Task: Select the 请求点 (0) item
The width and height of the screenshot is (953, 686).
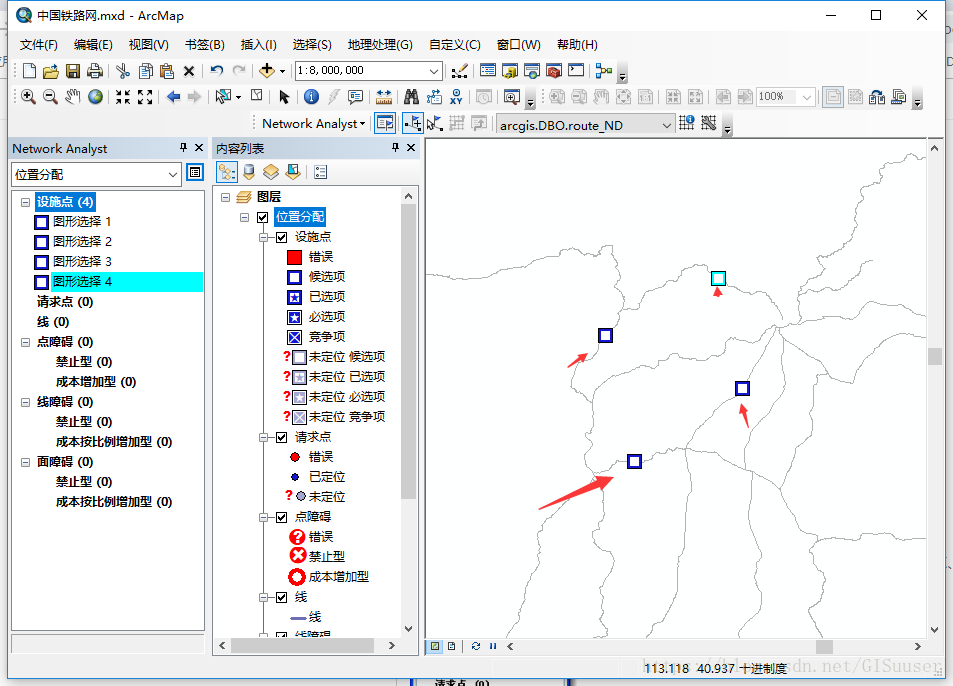Action: pyautogui.click(x=64, y=302)
